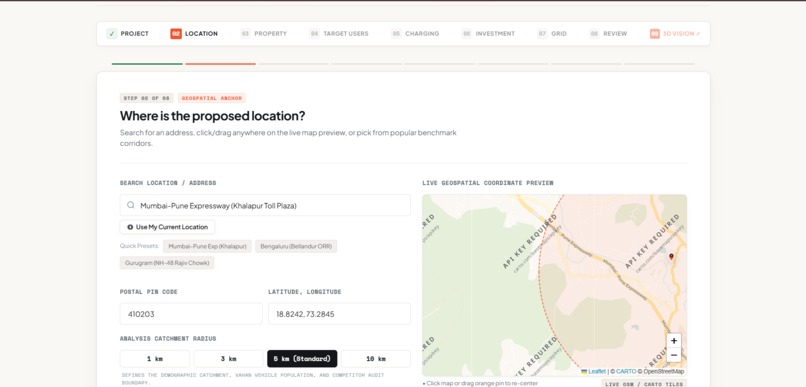Click the green checkmark icon beside Project
Screen dimensions: 806x387
click(x=112, y=34)
